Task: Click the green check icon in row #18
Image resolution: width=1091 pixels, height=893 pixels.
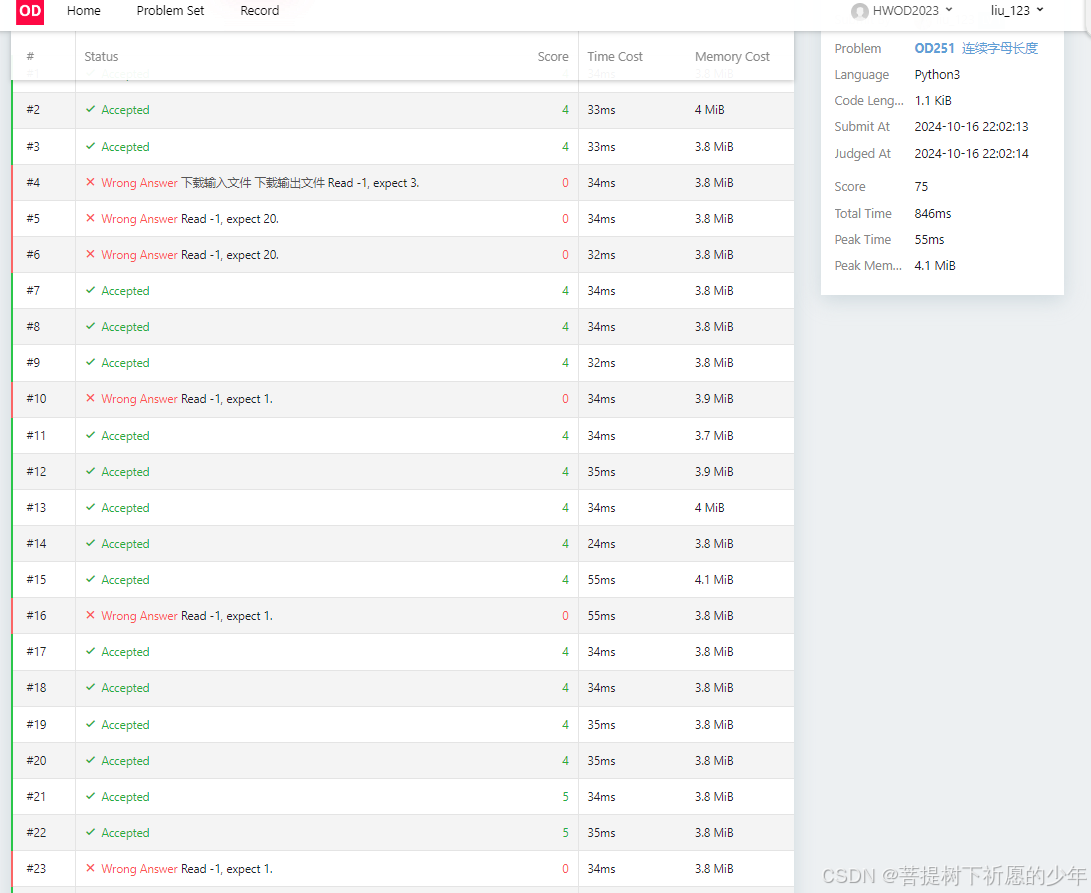Action: coord(90,687)
